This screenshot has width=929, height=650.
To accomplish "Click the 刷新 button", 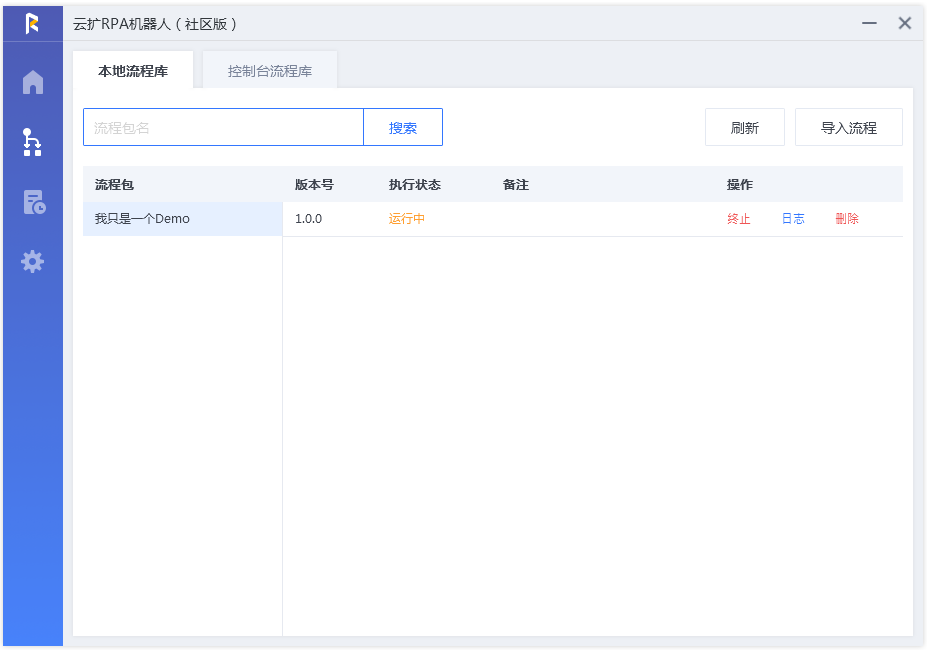I will (x=745, y=127).
